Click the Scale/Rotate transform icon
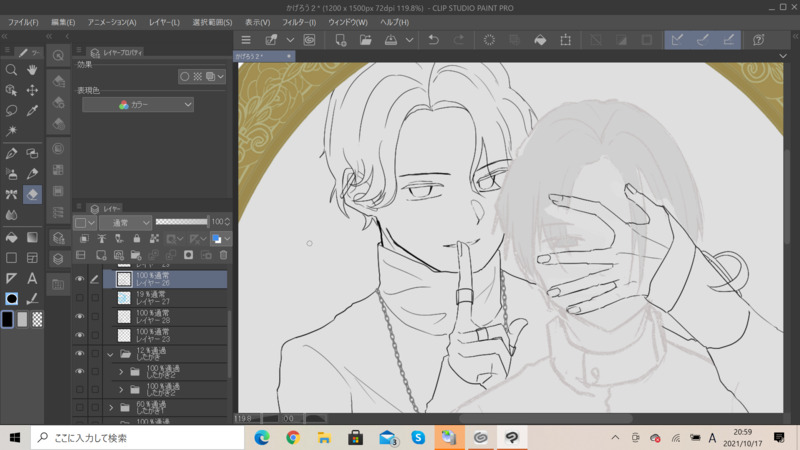Screen dimensions: 800x450 pos(565,40)
